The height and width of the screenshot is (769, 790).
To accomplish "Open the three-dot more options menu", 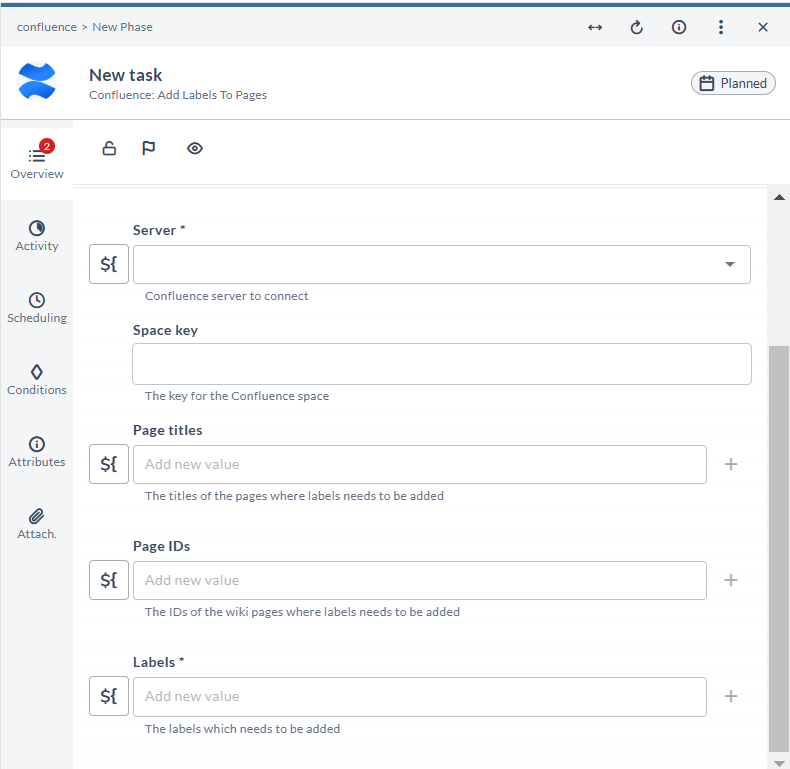I will [x=721, y=28].
